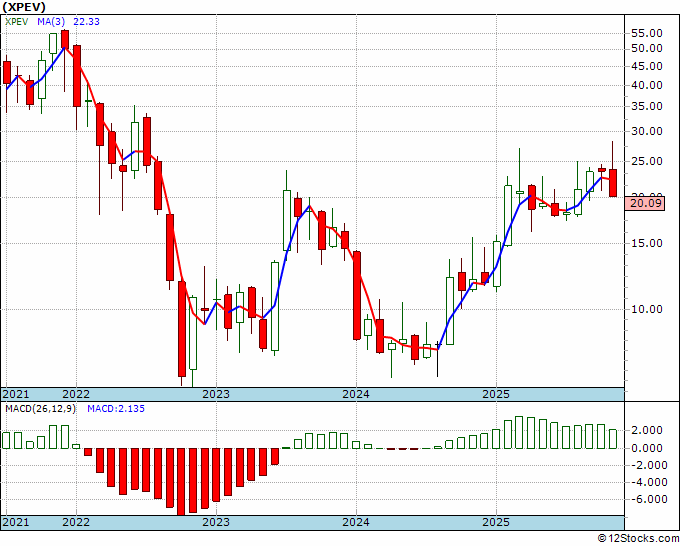Screen dimensions: 680x546
Task: Click the 2022 label on price chart timeline
Action: click(x=76, y=394)
